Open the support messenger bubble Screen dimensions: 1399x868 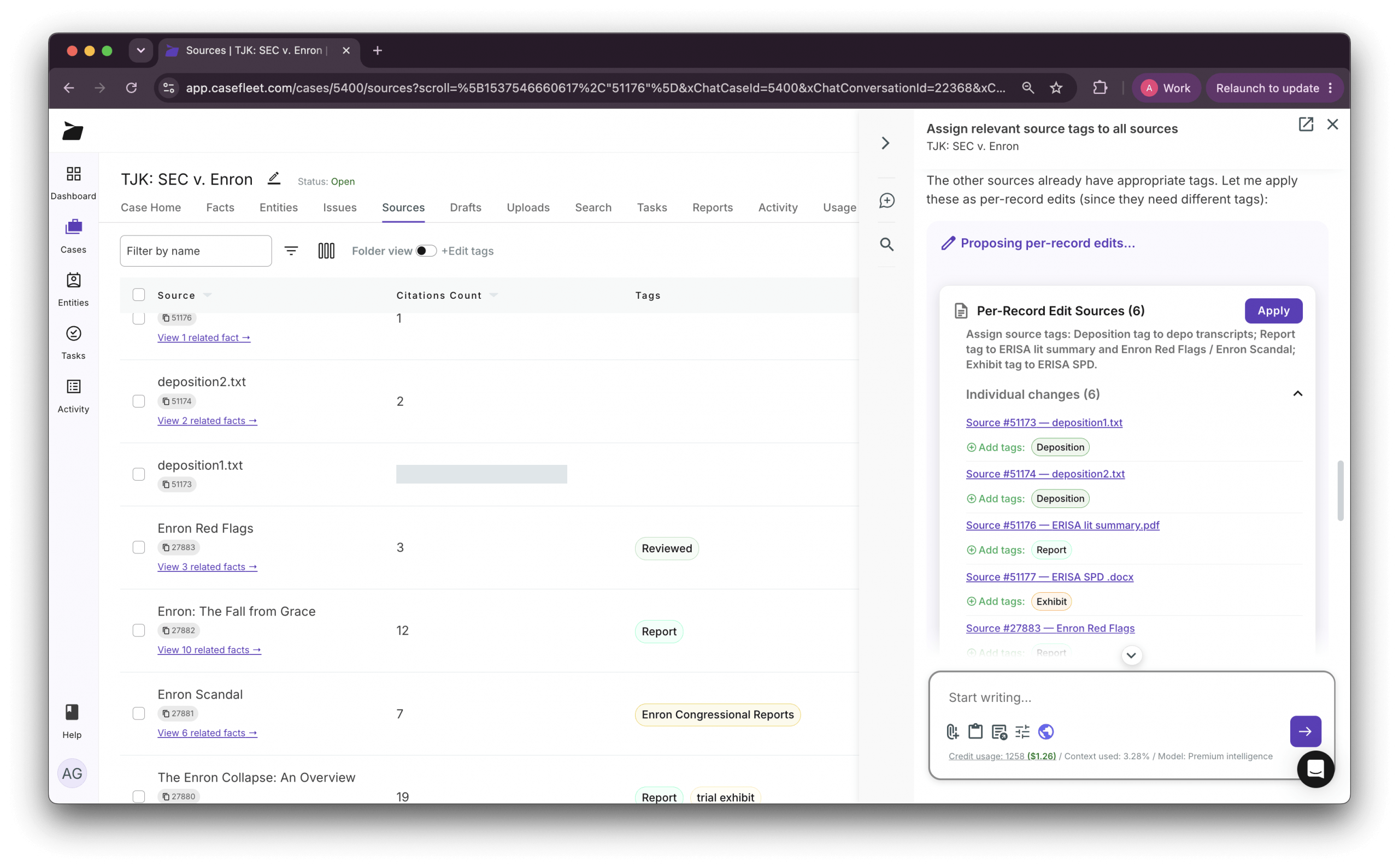pos(1315,769)
